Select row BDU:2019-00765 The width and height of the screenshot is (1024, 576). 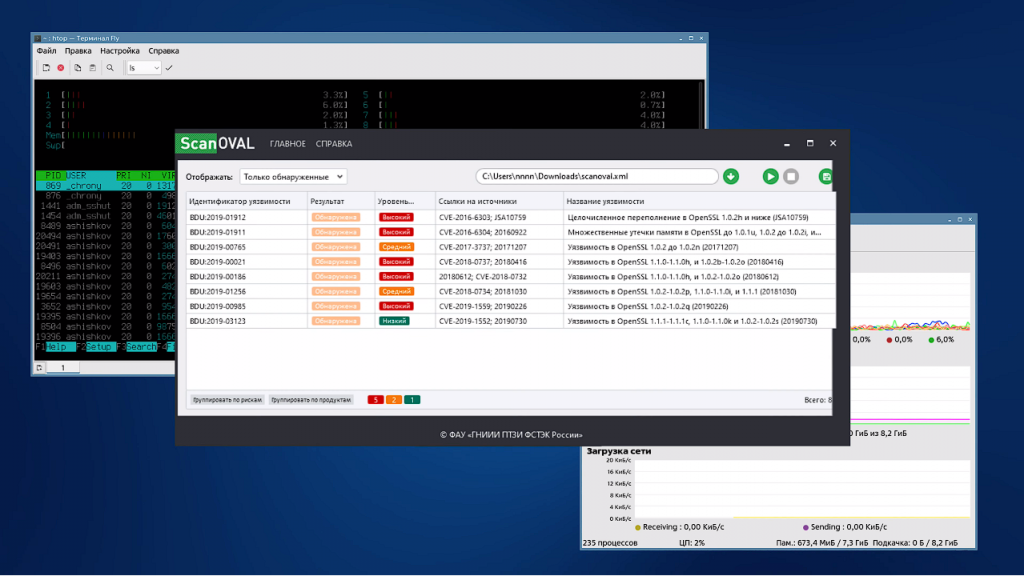click(x=511, y=247)
